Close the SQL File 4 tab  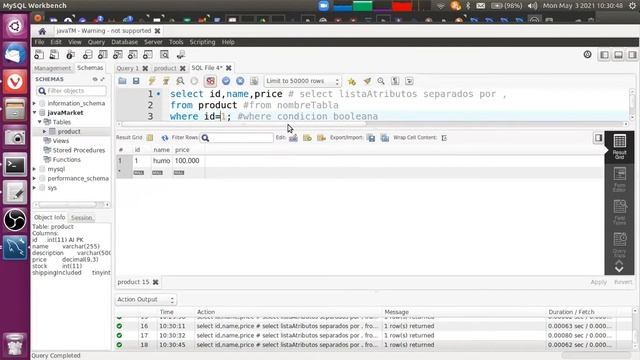[x=229, y=68]
